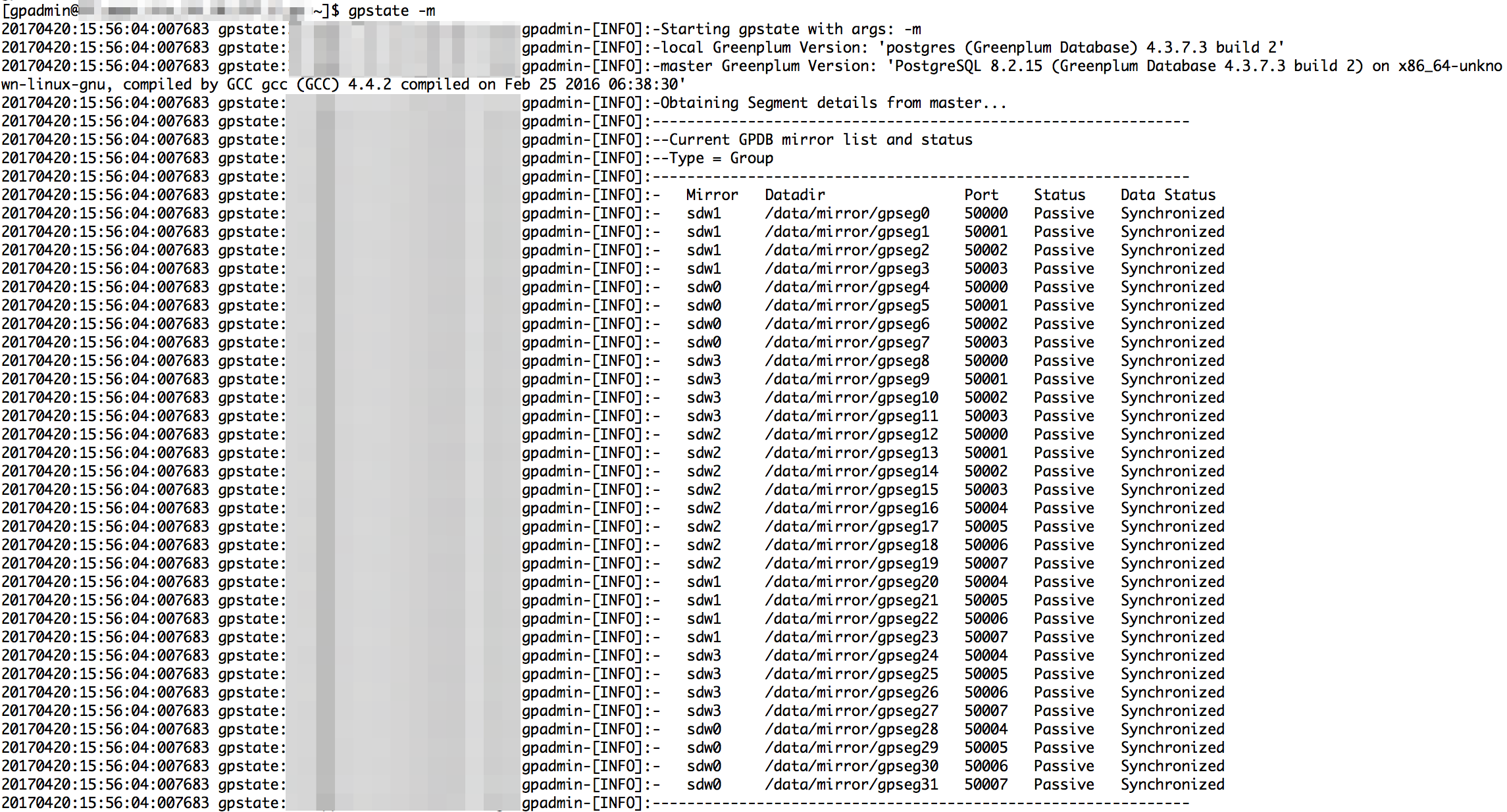
Task: Select text '/data/mirror/gpseg4'
Action: click(x=847, y=287)
